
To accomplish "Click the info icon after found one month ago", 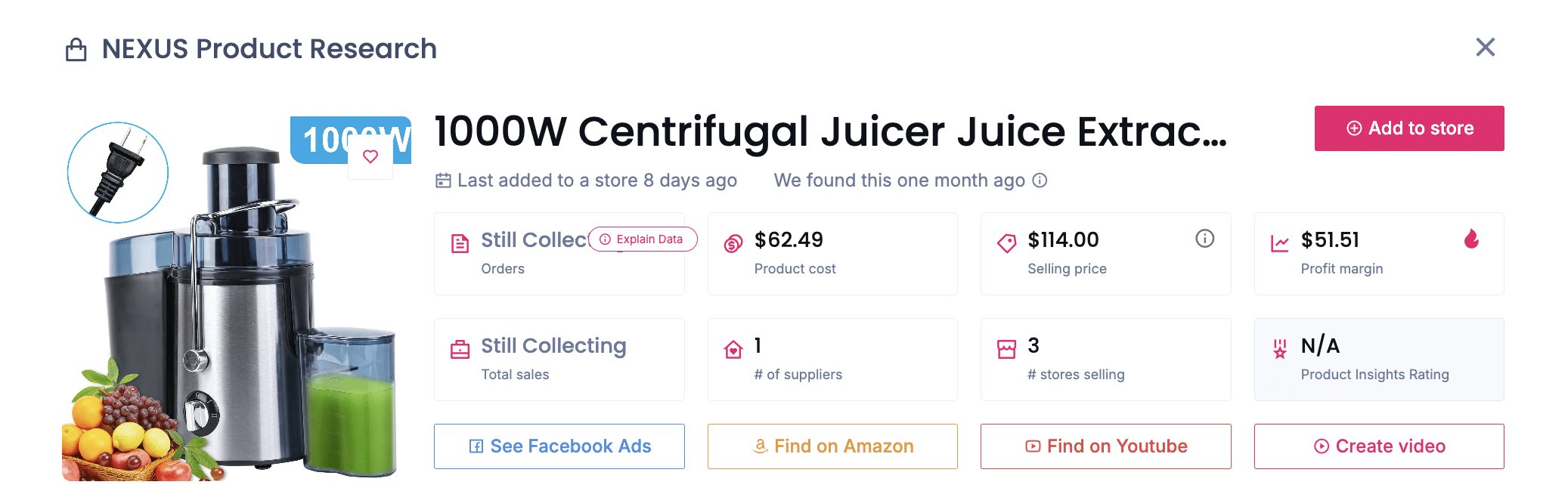I will [x=1040, y=181].
